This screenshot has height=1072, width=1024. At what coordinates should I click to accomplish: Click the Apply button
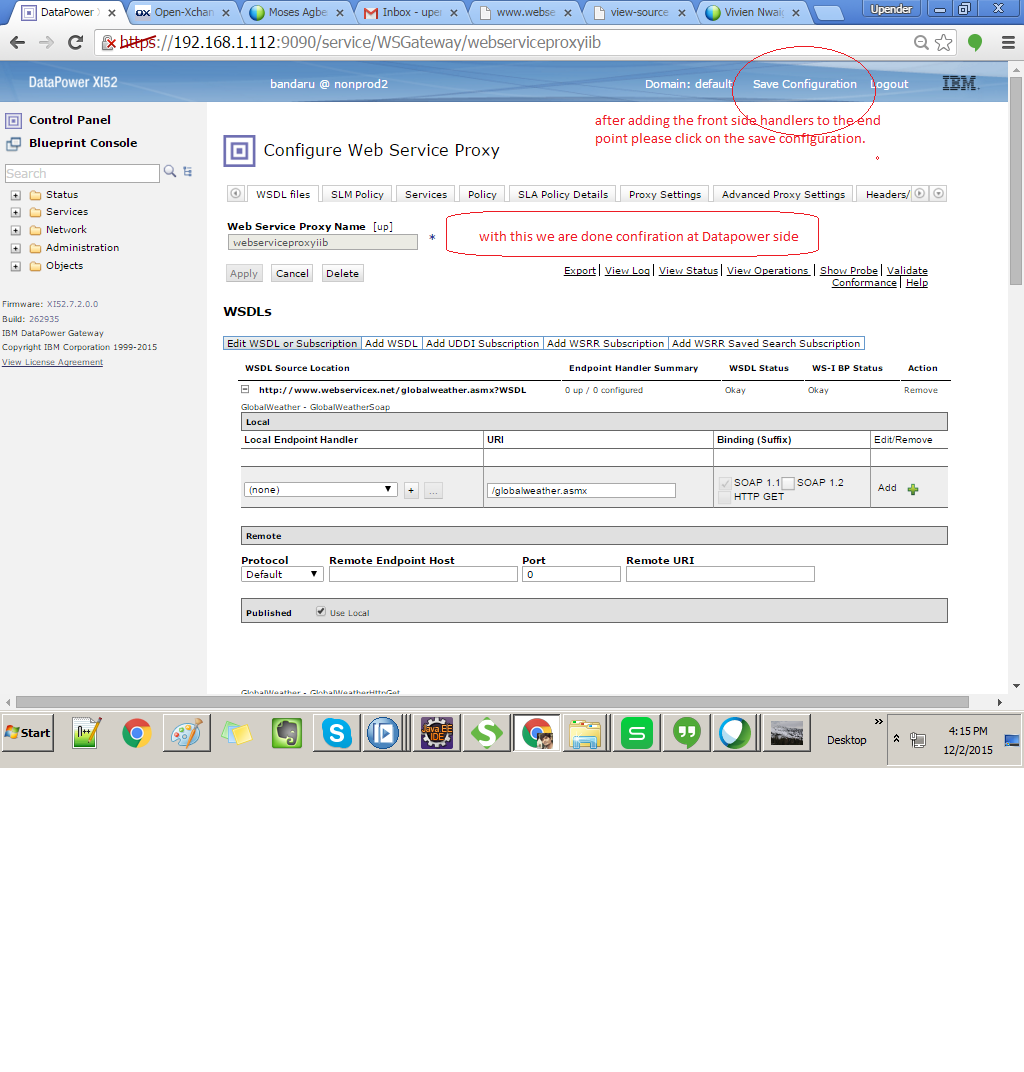click(244, 272)
